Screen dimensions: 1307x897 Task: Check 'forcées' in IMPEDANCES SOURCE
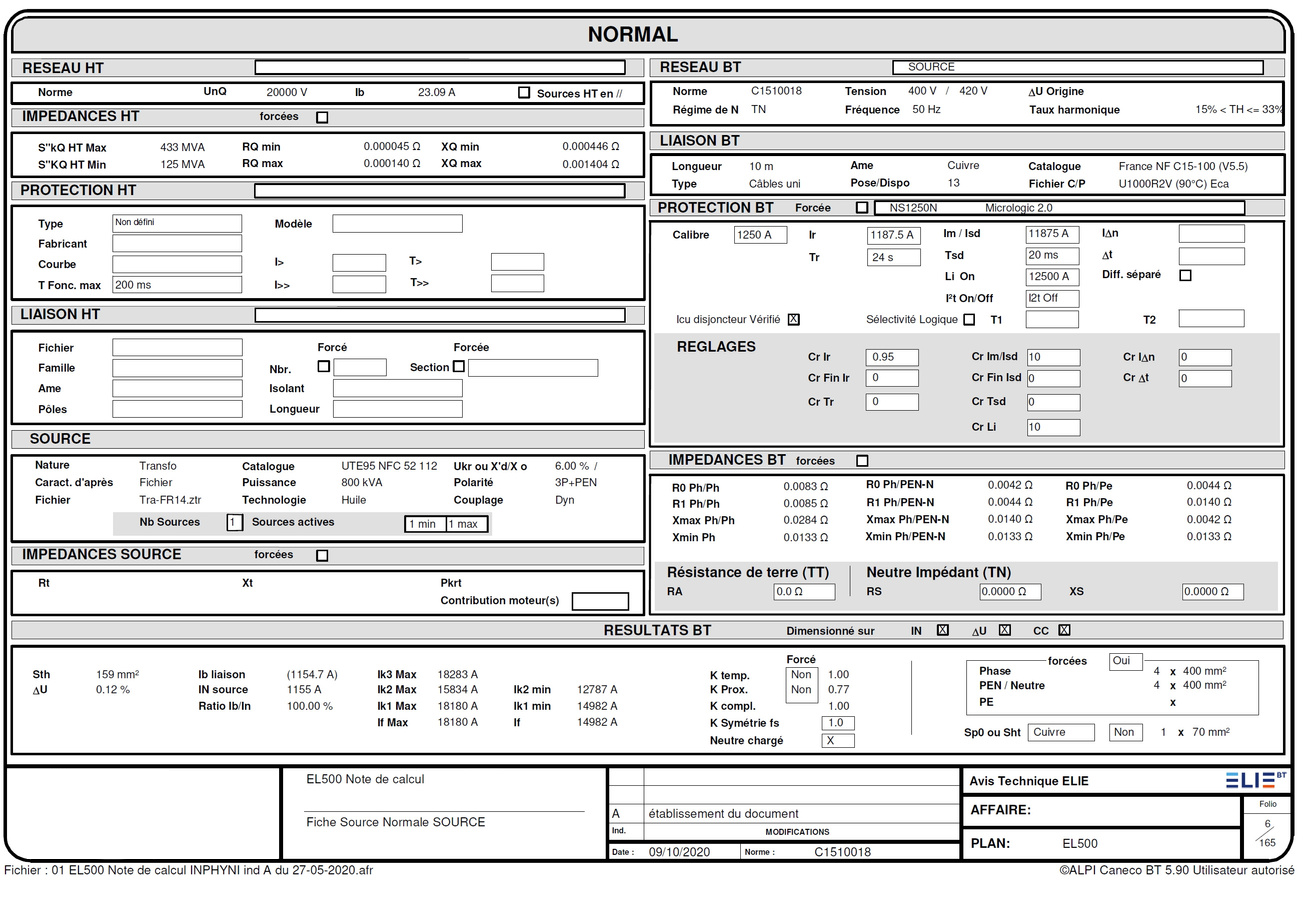(x=320, y=555)
